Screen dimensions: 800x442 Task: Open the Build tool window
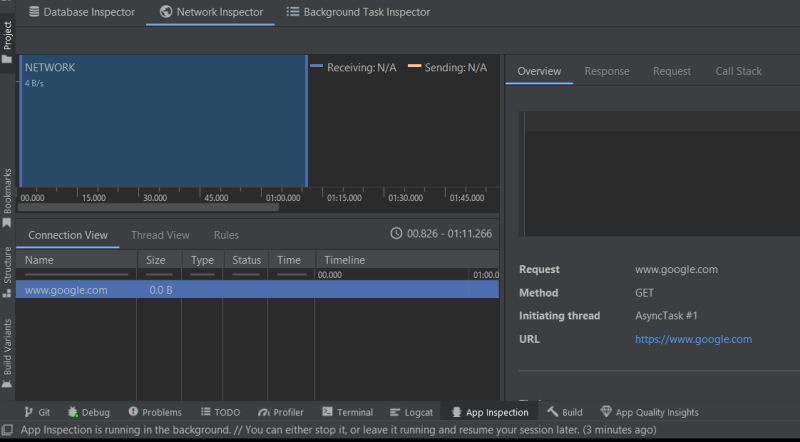tap(565, 412)
